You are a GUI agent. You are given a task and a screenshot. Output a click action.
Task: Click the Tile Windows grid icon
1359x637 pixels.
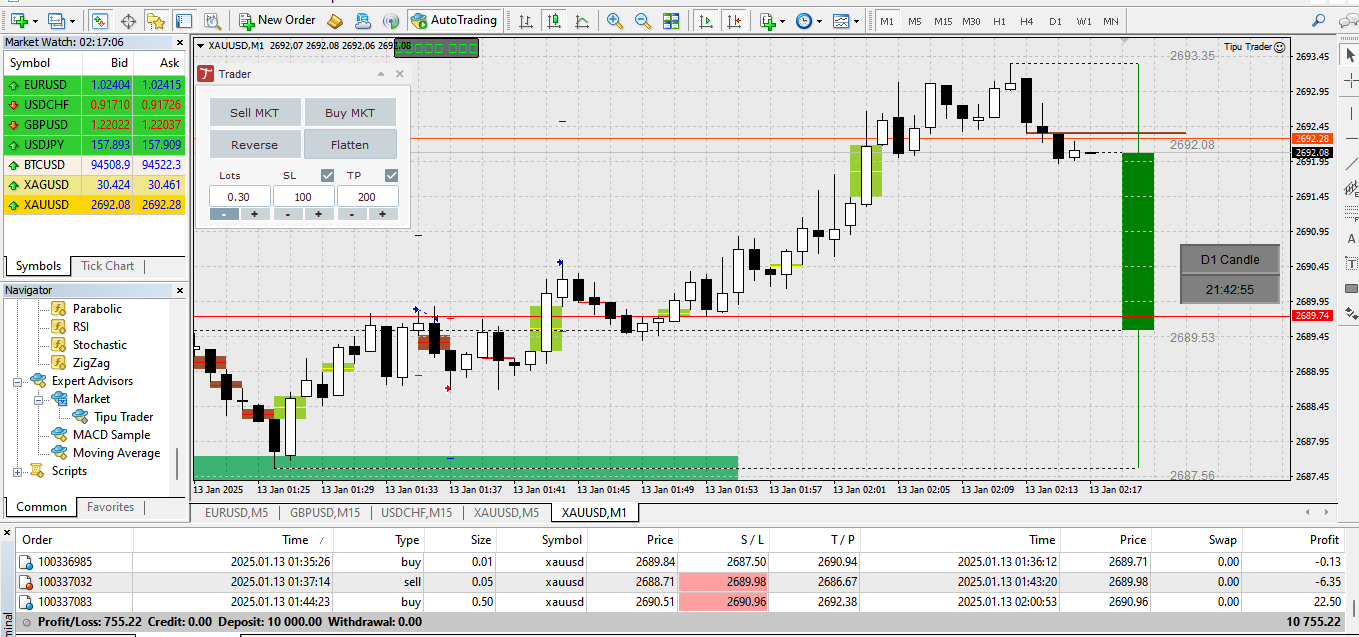tap(671, 20)
